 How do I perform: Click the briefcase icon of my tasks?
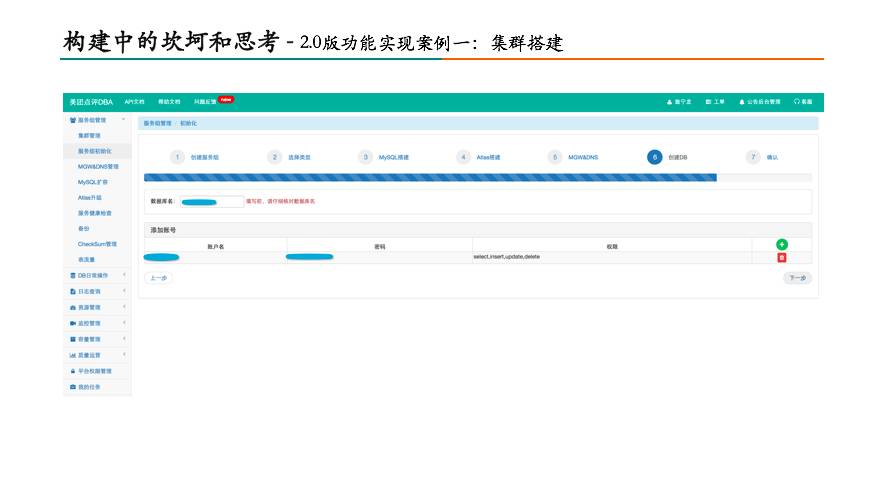(x=73, y=387)
